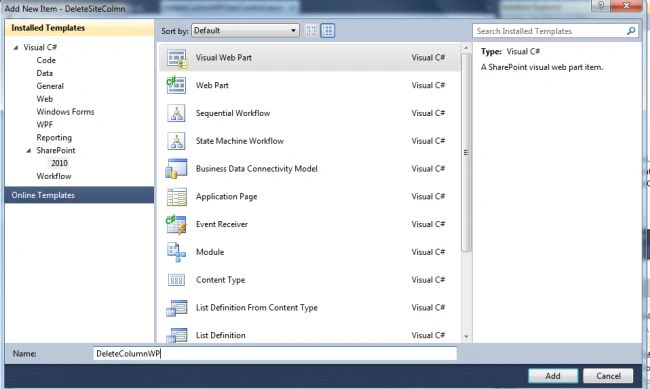650x389 pixels.
Task: Open the Installed Templates section
Action: tap(80, 28)
